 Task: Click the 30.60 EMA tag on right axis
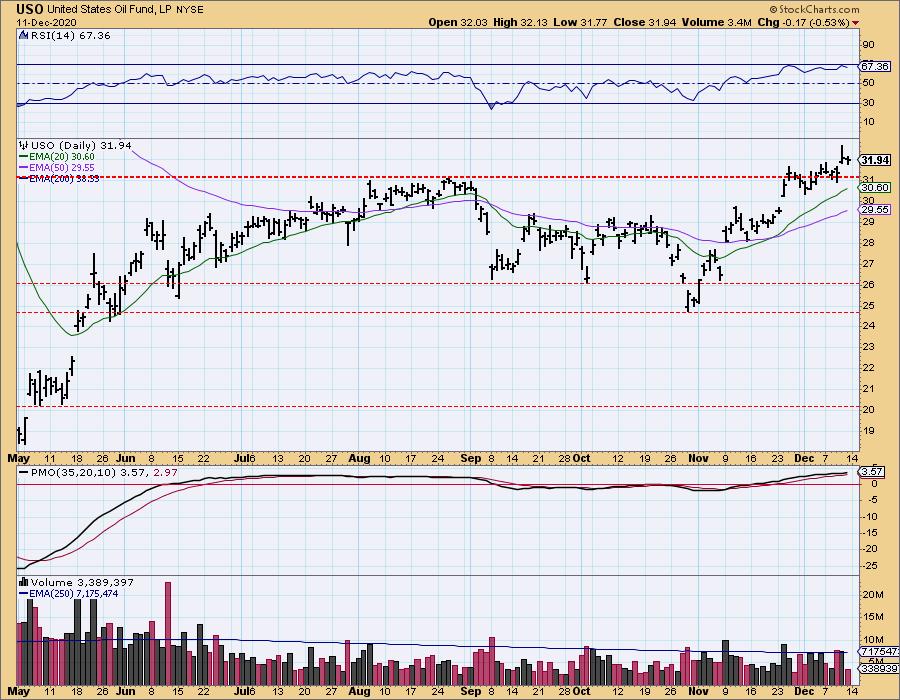[875, 188]
